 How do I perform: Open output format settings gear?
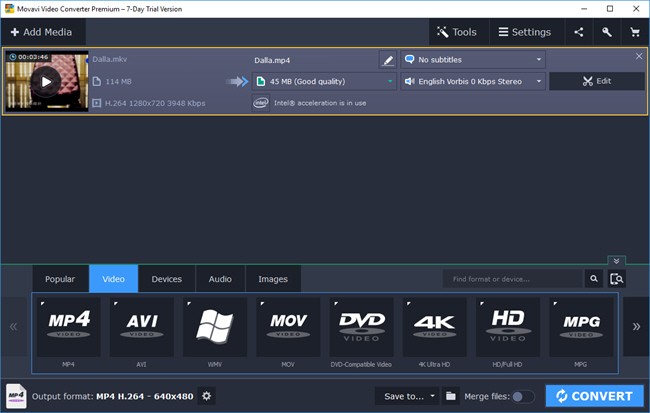206,396
